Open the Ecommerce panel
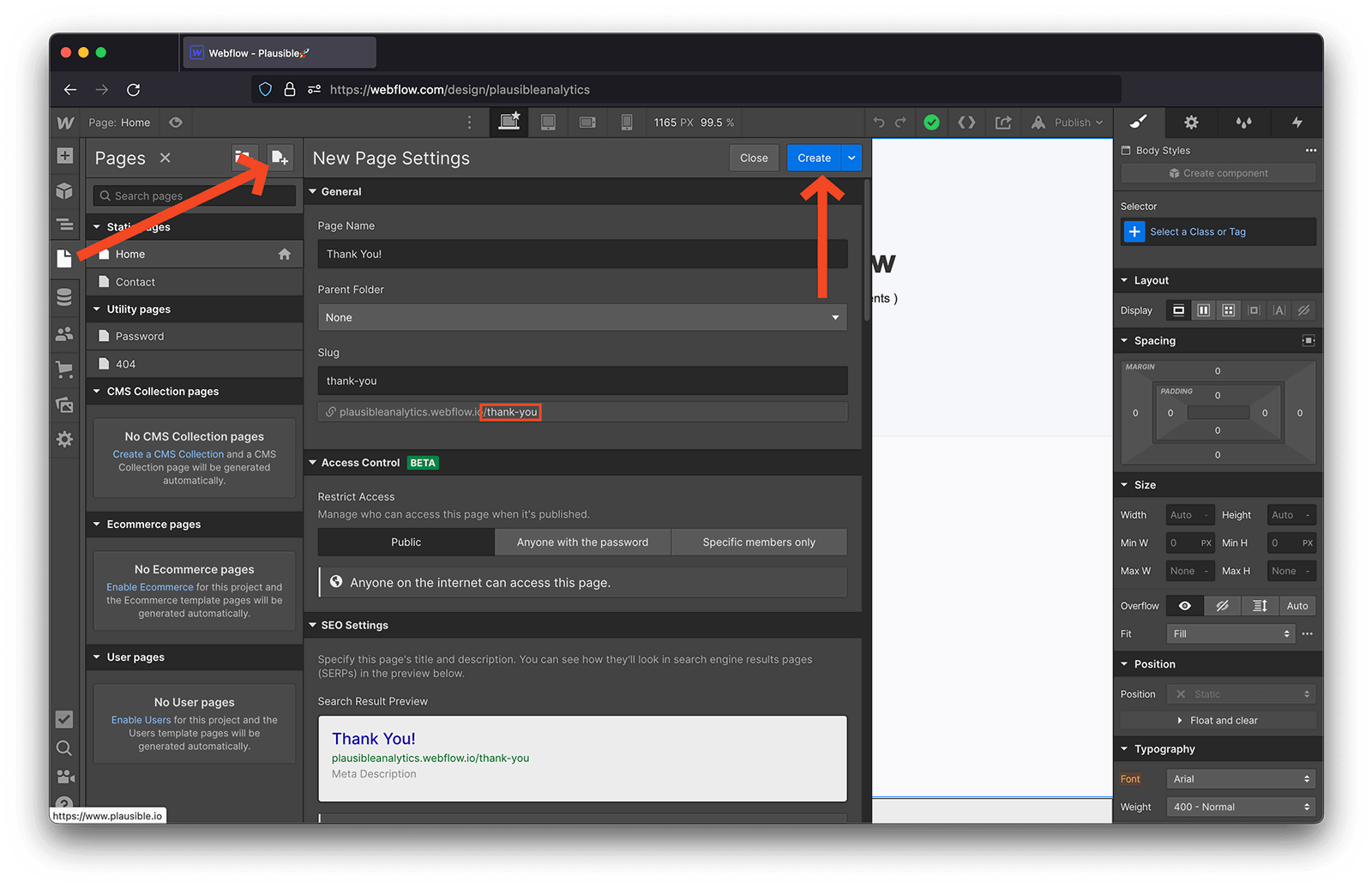1372x888 pixels. click(x=64, y=369)
